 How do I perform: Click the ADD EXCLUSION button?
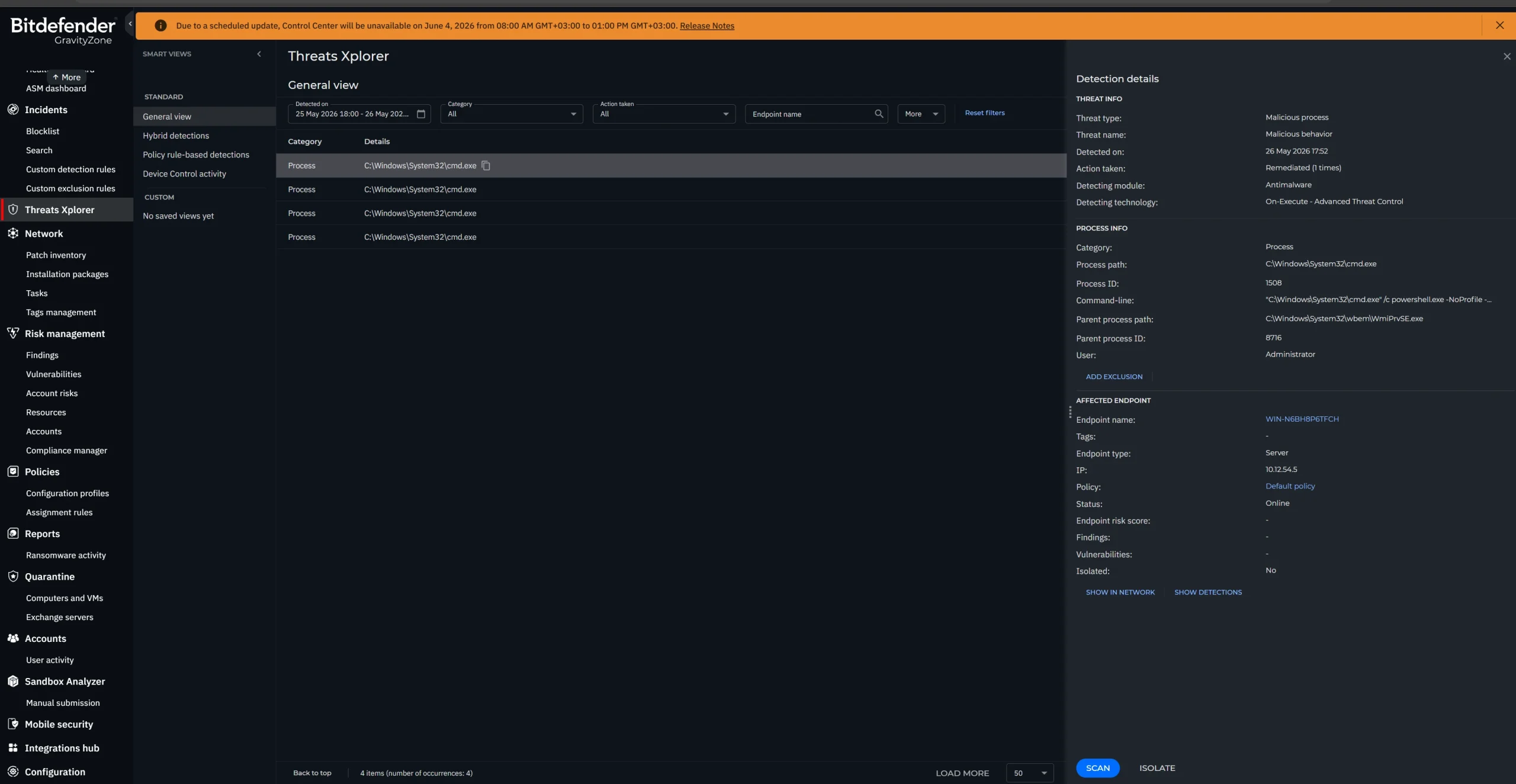point(1114,377)
